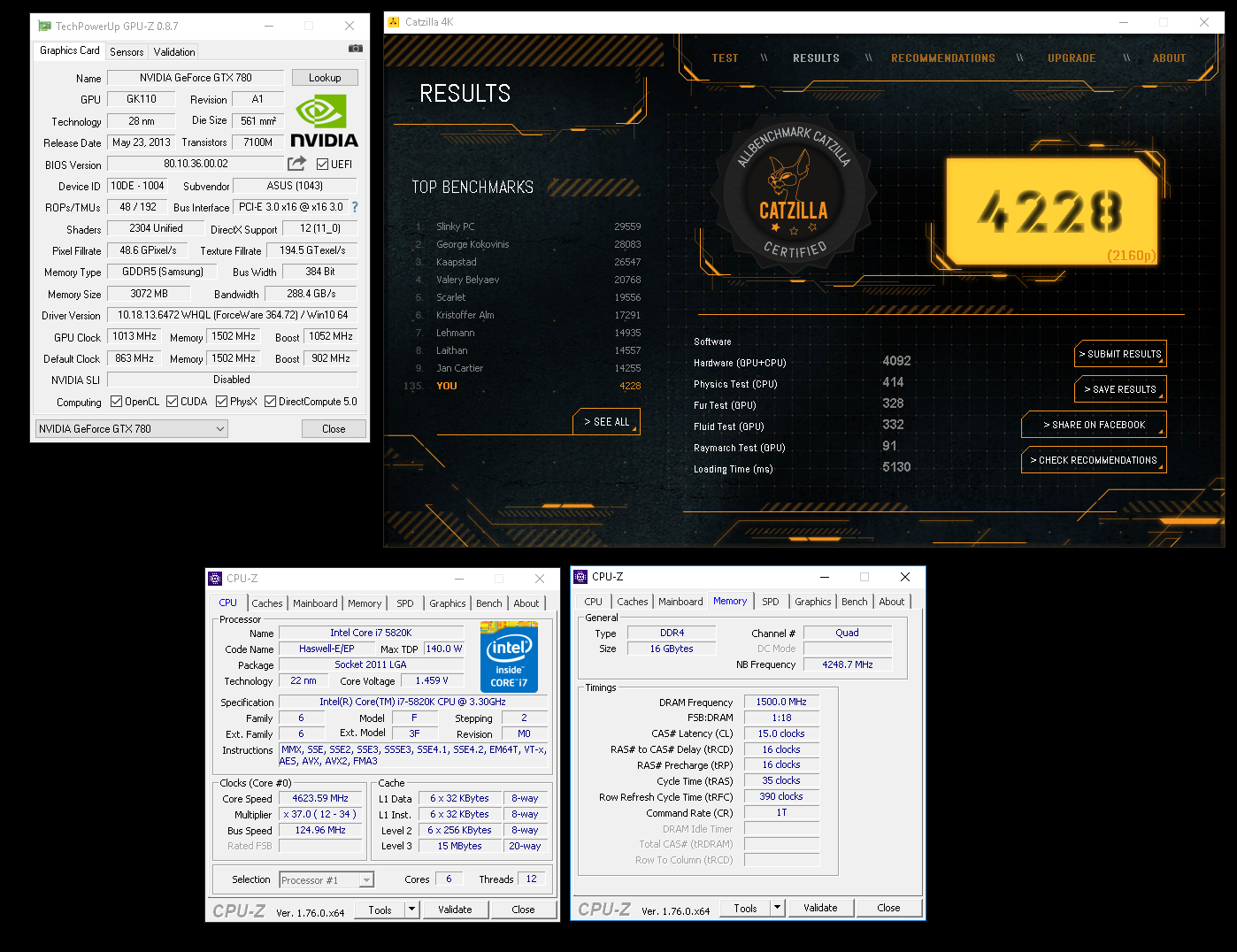Click SHARE ON FACEBOOK button

tap(1094, 425)
